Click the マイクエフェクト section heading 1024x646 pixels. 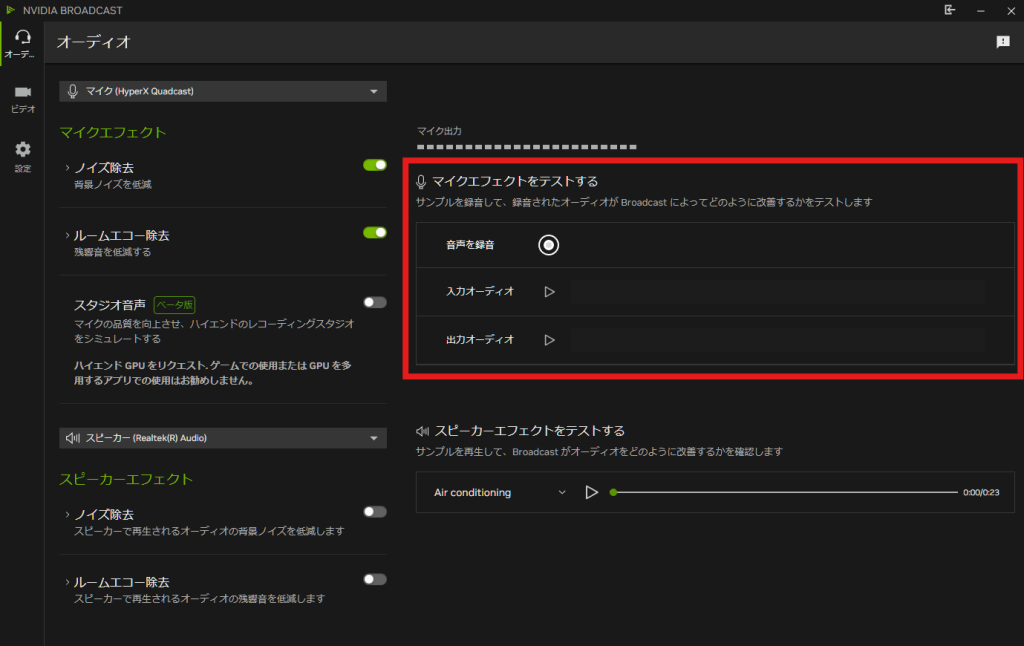[113, 133]
